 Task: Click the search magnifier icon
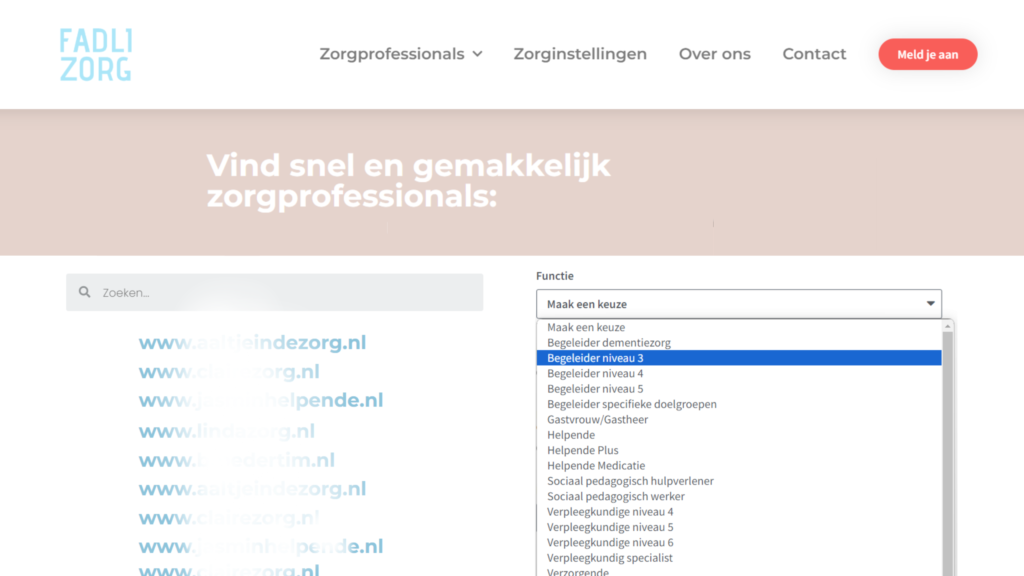tap(84, 293)
